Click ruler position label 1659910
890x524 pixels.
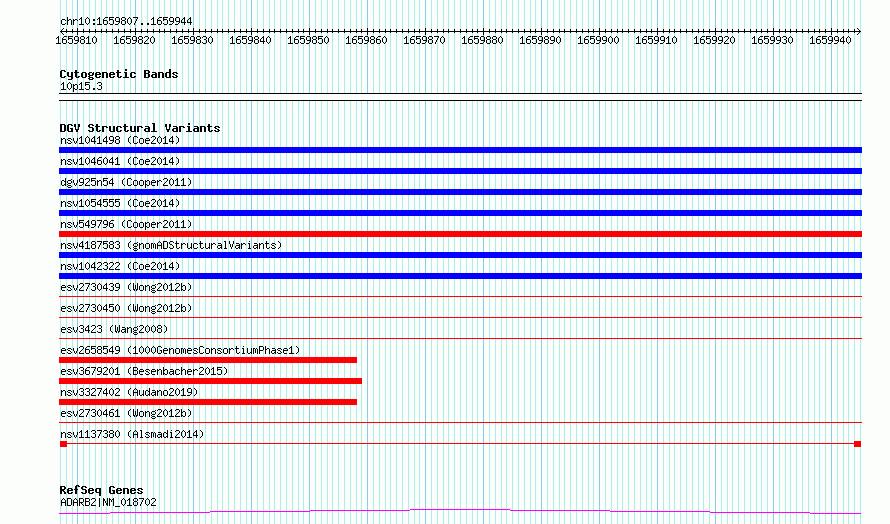(656, 40)
